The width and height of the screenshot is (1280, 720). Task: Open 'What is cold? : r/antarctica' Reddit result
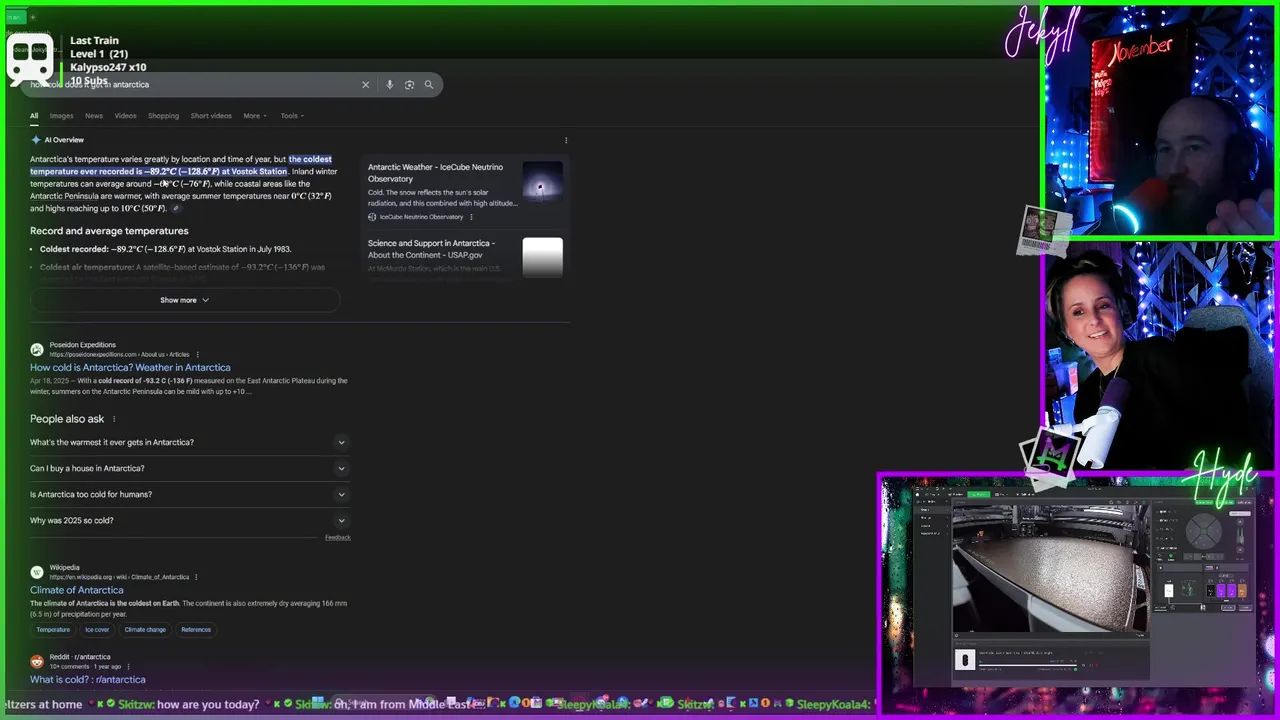click(x=88, y=679)
